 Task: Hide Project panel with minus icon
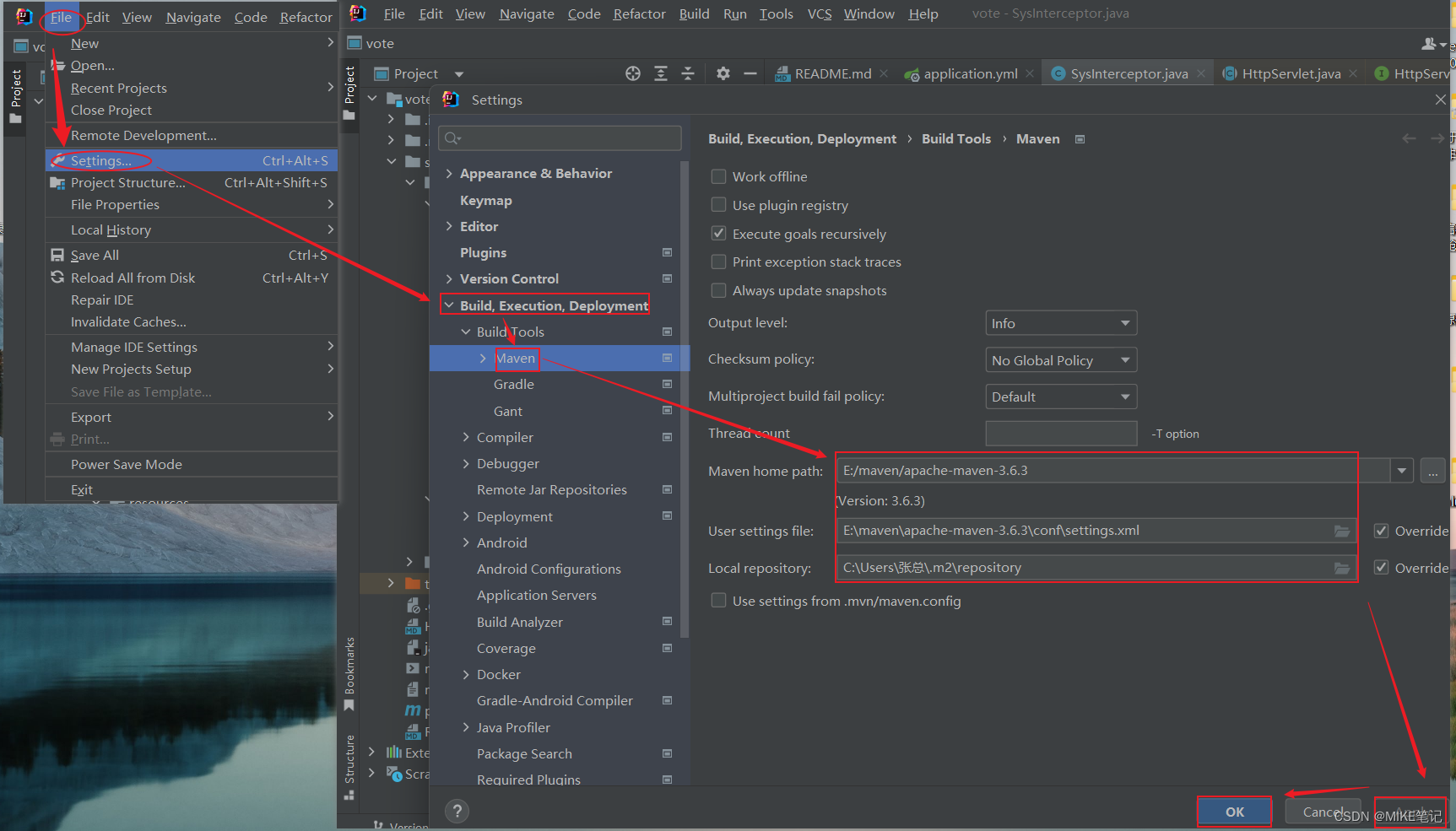(750, 73)
